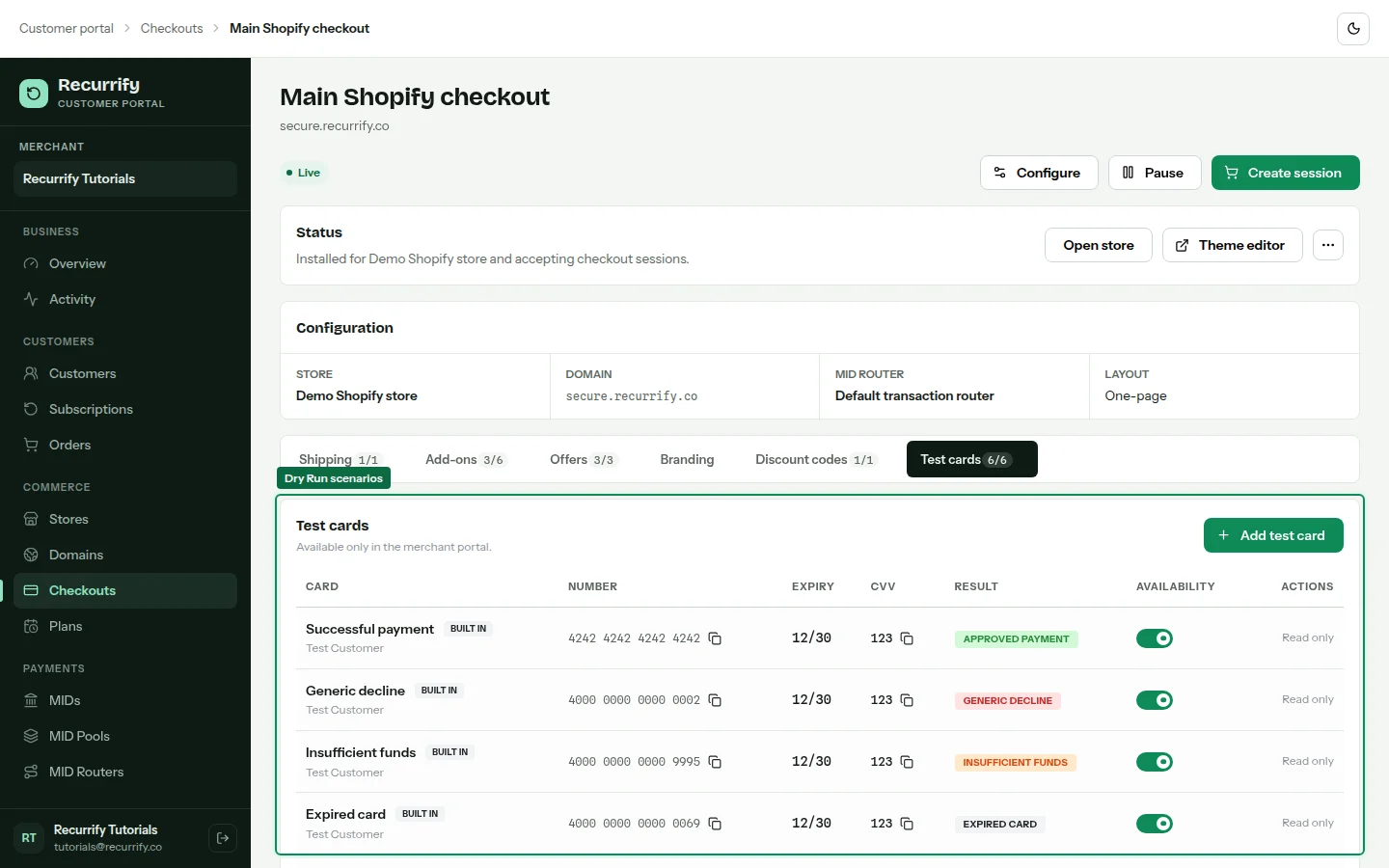Click the AVAILABILITY column header
The width and height of the screenshot is (1389, 868).
[x=1176, y=586]
